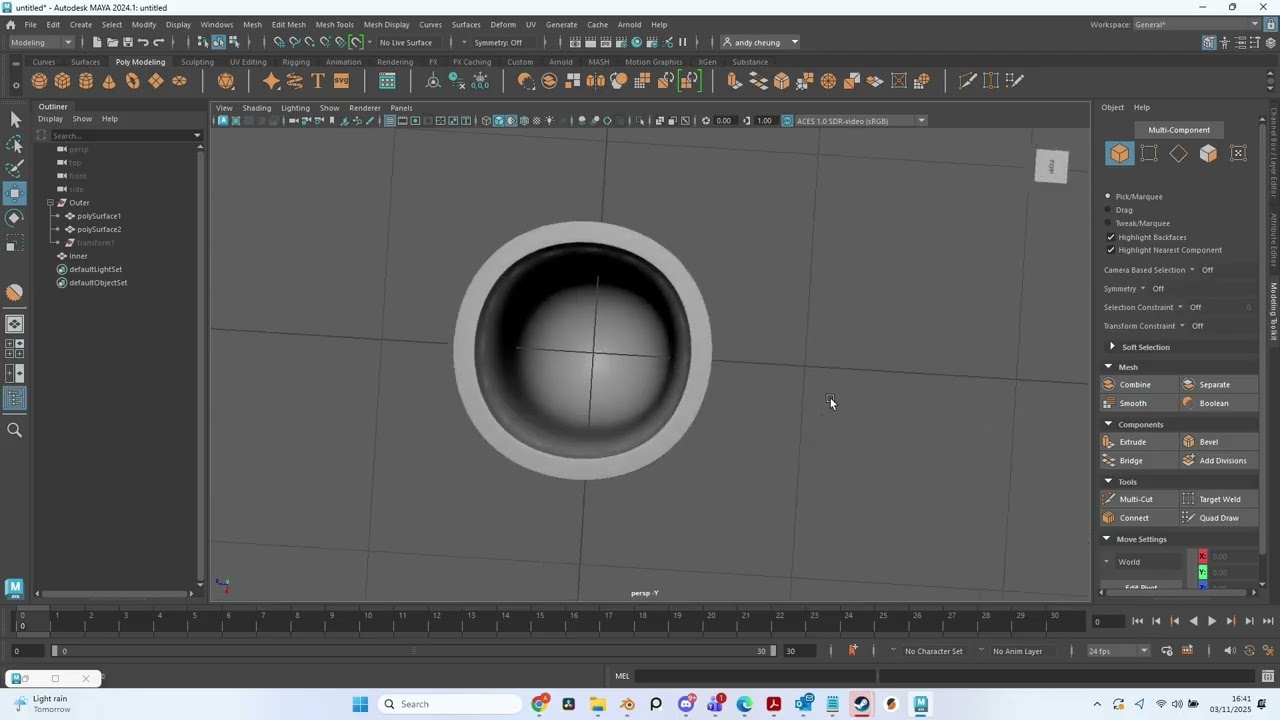Open the Mesh Tools menu
This screenshot has height=720, width=1280.
pos(334,24)
